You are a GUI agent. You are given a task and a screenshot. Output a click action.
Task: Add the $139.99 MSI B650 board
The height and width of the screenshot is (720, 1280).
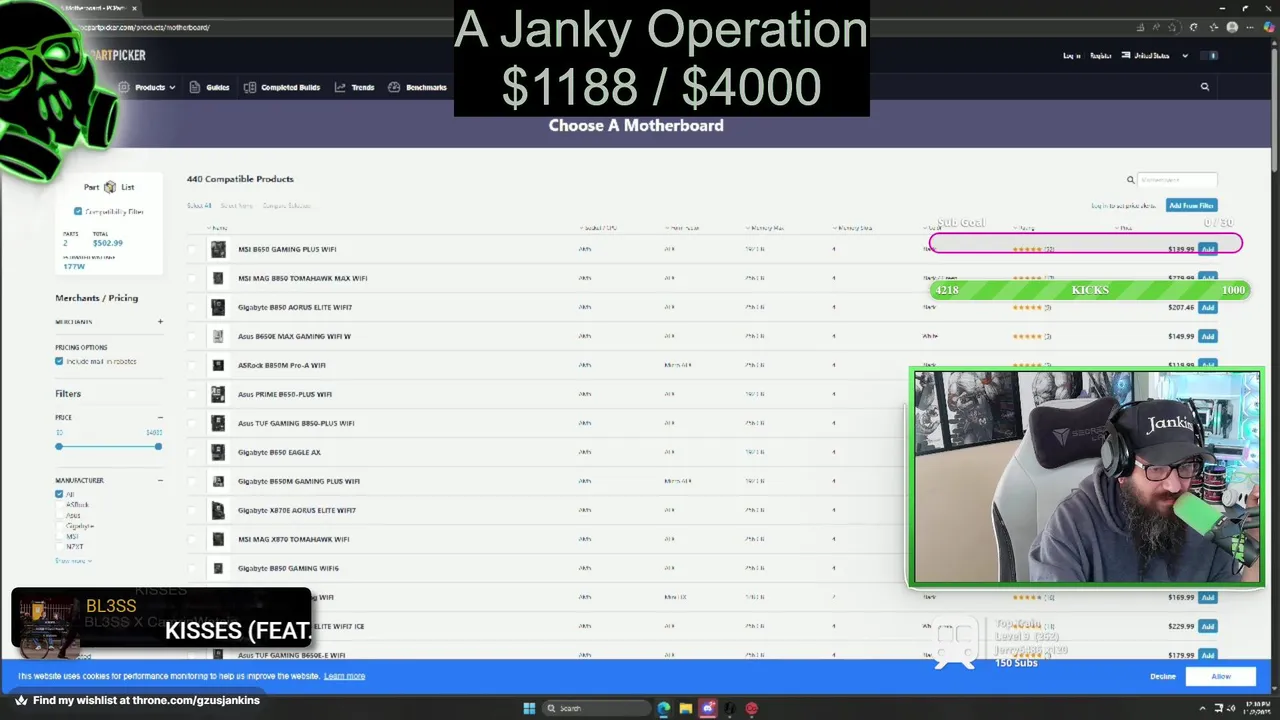(x=1208, y=249)
